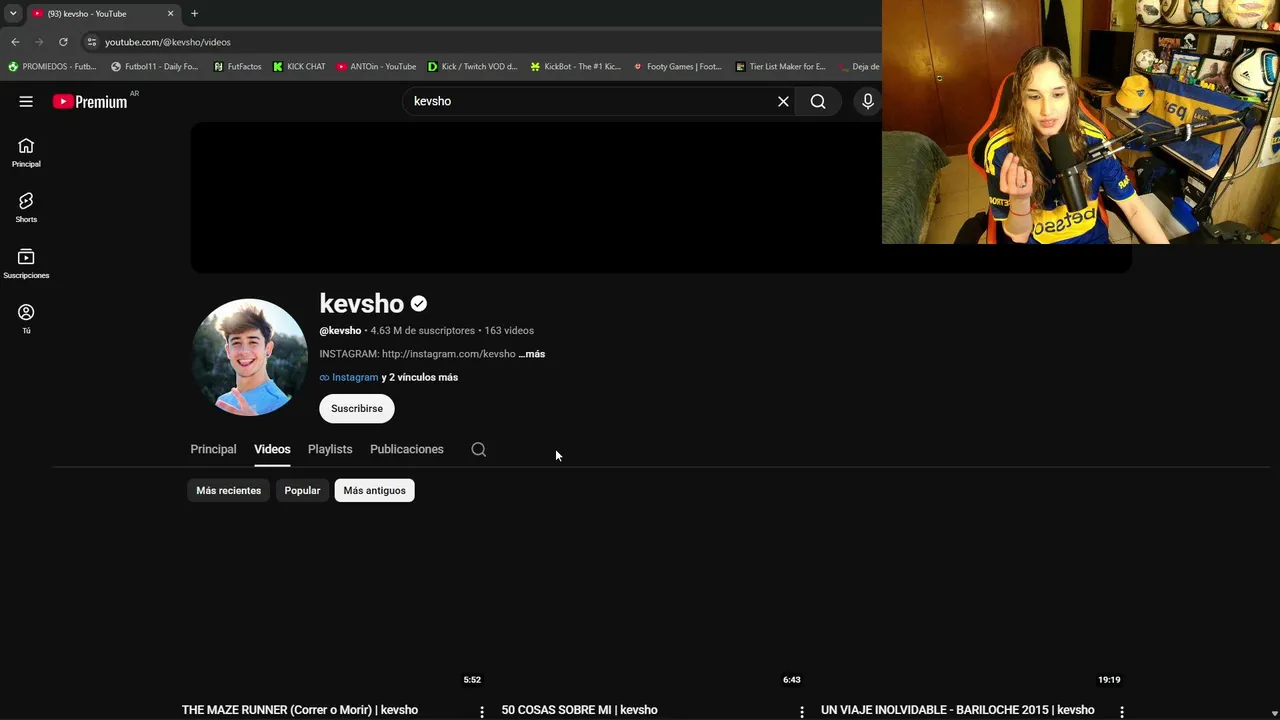Click the browser address bar URL
The width and height of the screenshot is (1280, 720).
[x=168, y=42]
